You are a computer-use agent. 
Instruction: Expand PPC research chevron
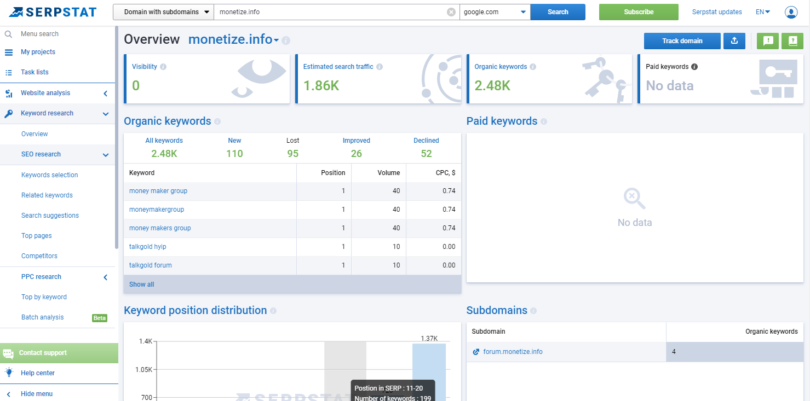tap(105, 277)
